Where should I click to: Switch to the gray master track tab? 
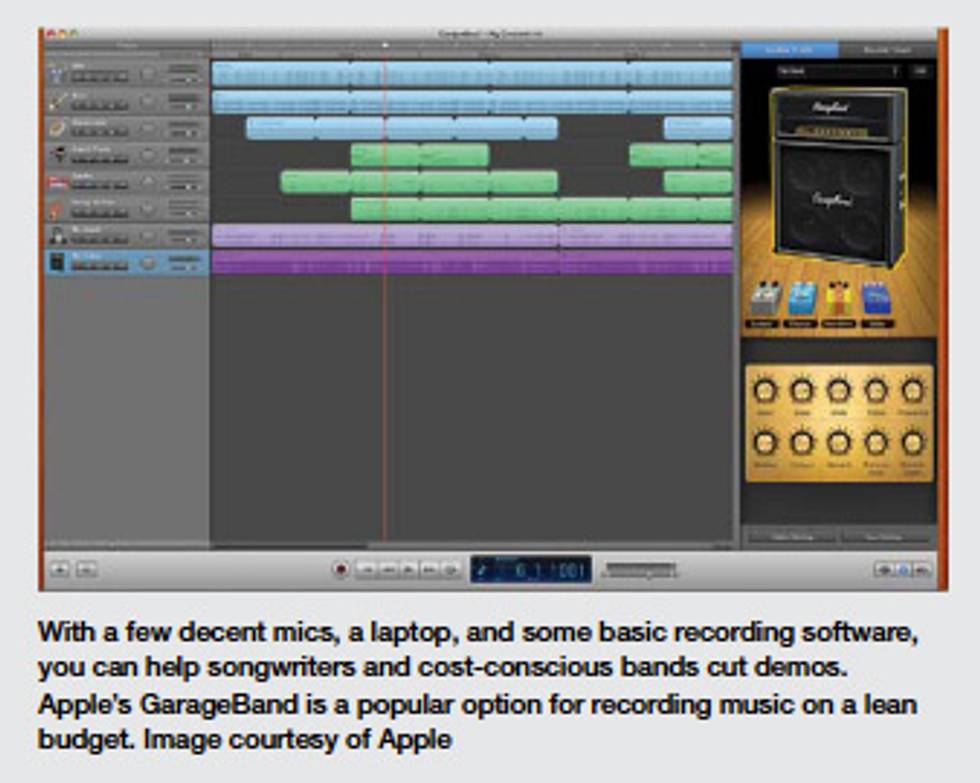click(888, 50)
